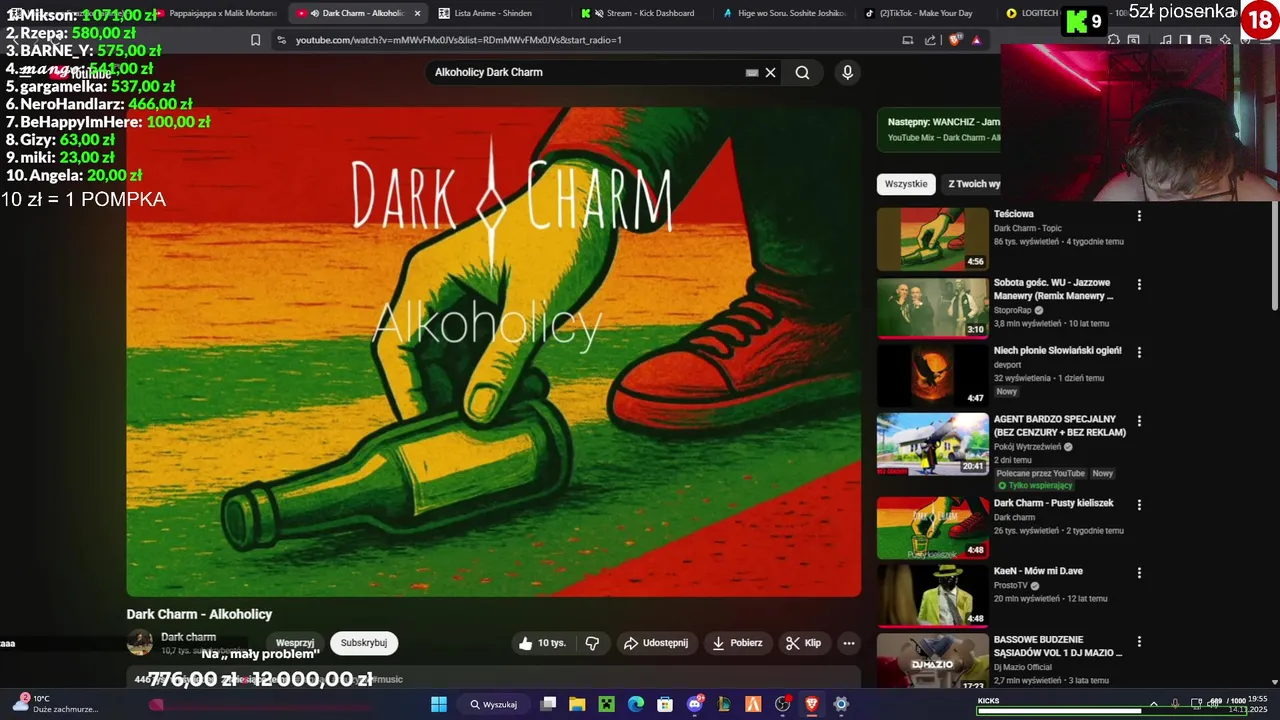Open Dark charm channel avatar
Viewport: 1280px width, 720px height.
pos(140,642)
